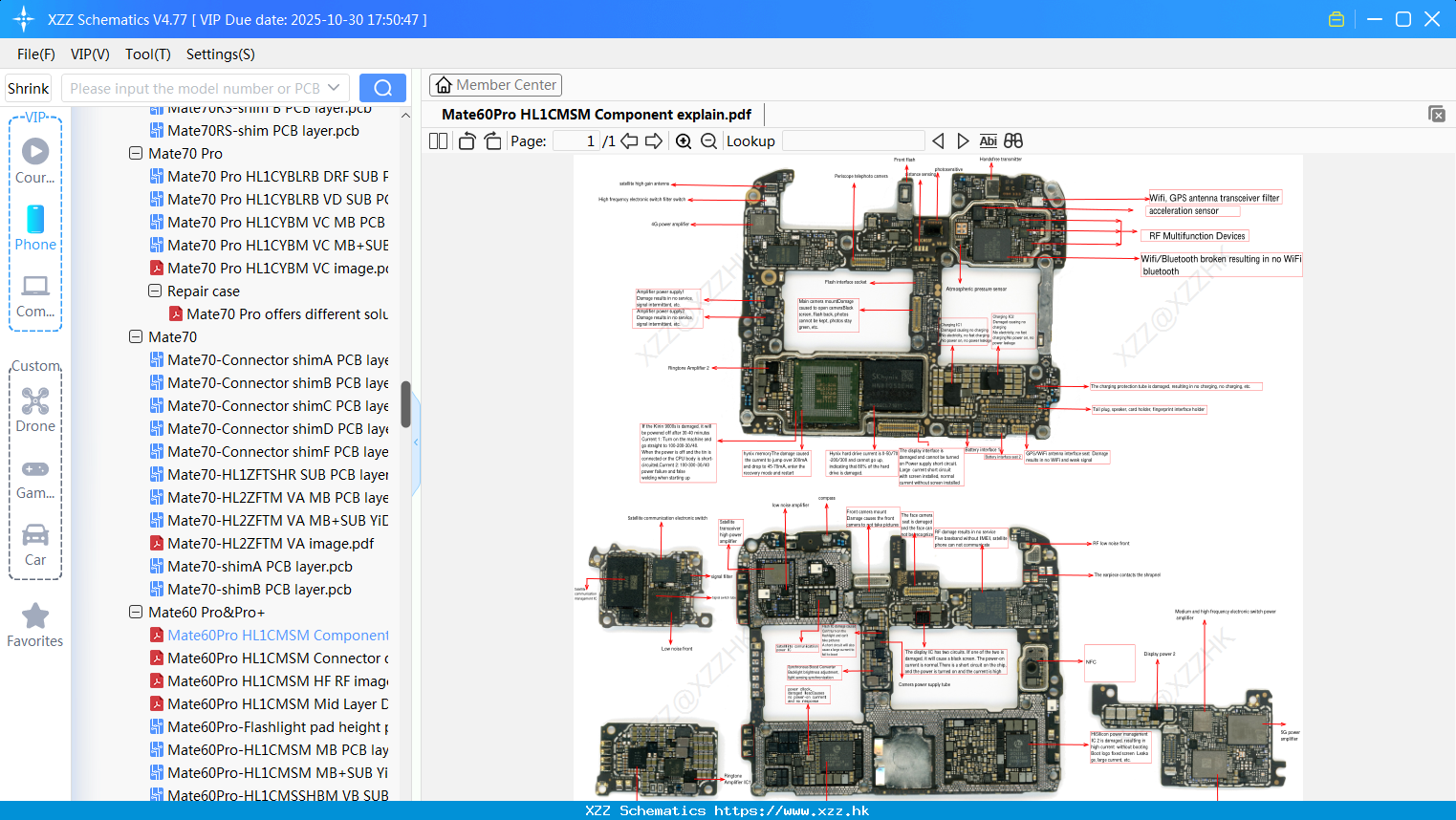Open the File(F) menu

[36, 54]
